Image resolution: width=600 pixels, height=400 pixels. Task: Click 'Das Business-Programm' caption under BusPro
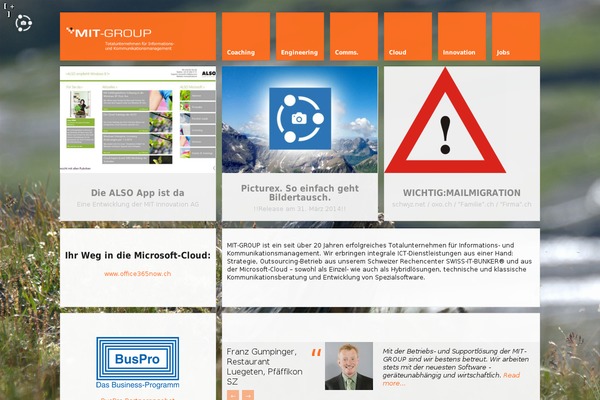pyautogui.click(x=137, y=385)
